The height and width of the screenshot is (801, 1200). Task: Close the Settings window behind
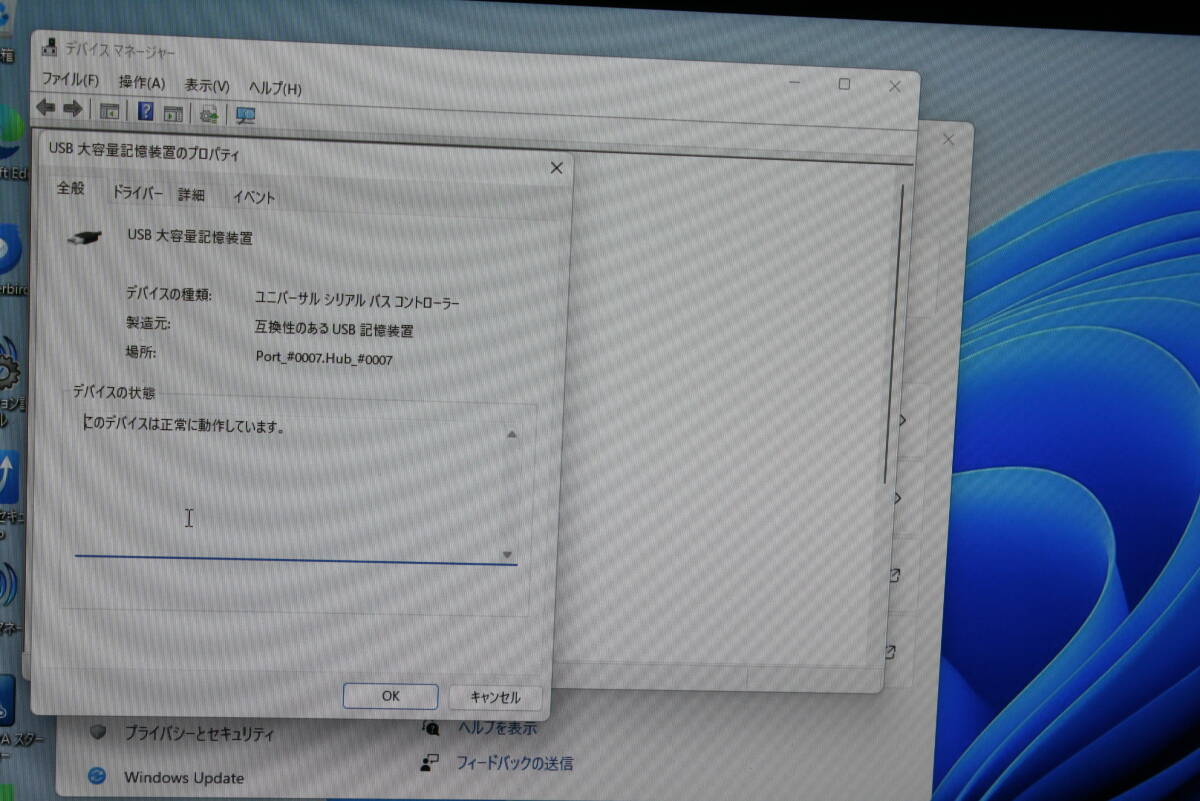pos(948,139)
